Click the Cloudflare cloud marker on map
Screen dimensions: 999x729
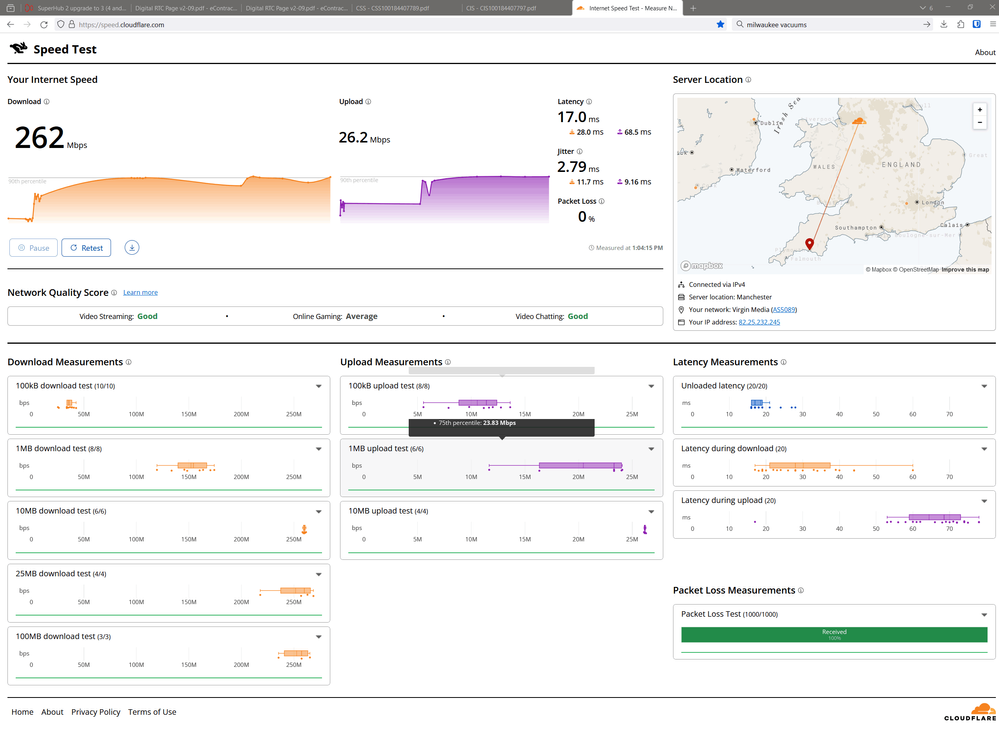click(x=859, y=120)
